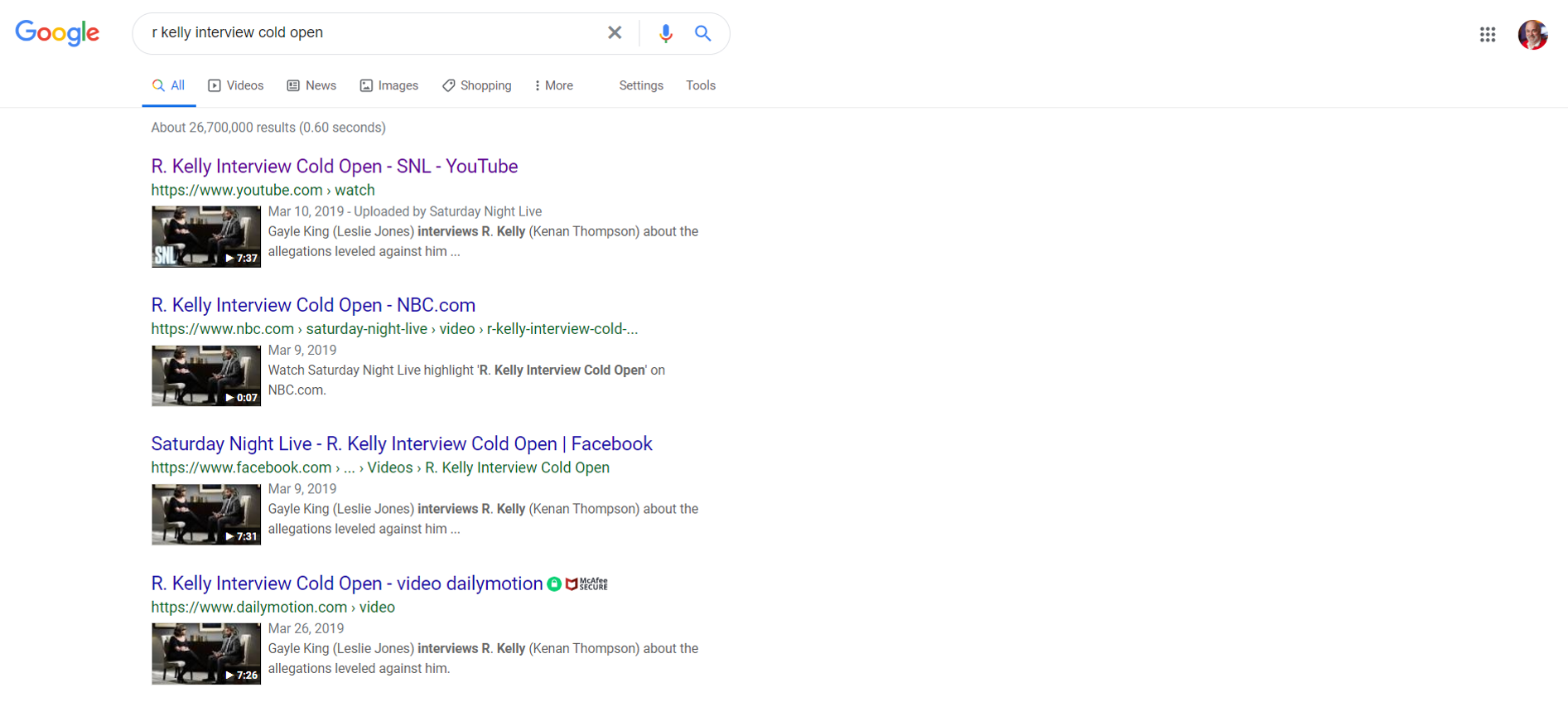The height and width of the screenshot is (707, 1568).
Task: Click the green secure-site badge icon
Action: point(554,584)
